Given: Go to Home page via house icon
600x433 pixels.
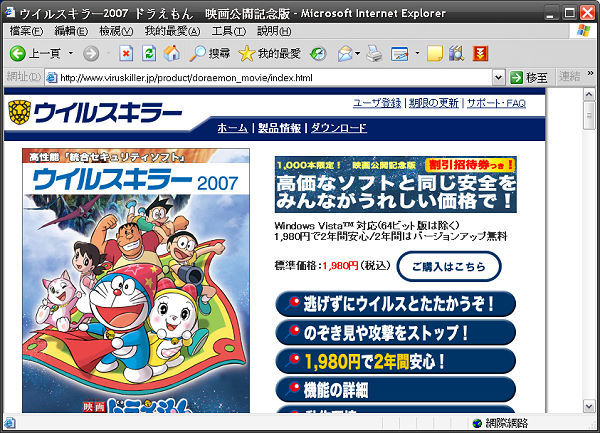Looking at the screenshot, I should [171, 53].
